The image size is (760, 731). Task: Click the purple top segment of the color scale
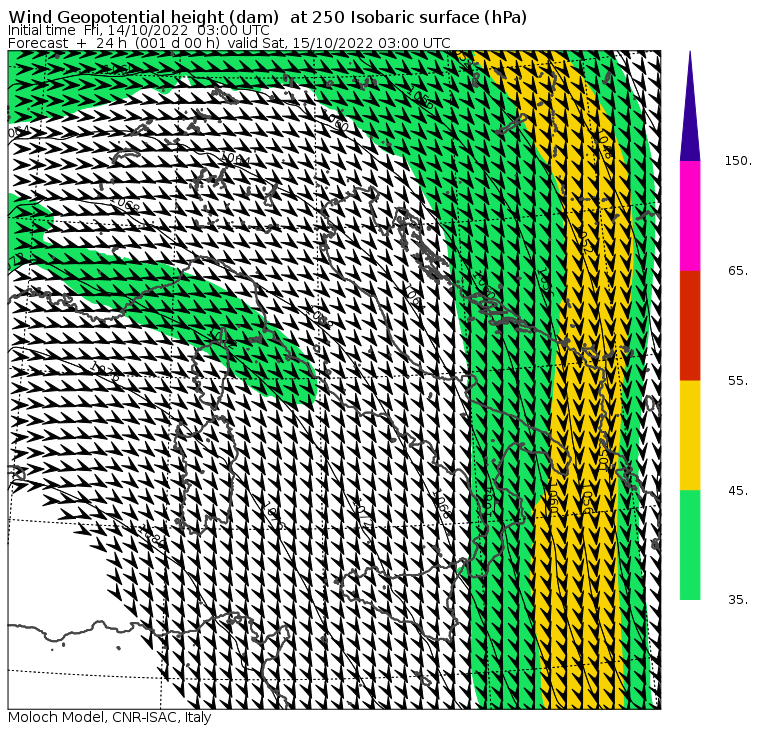tap(690, 114)
